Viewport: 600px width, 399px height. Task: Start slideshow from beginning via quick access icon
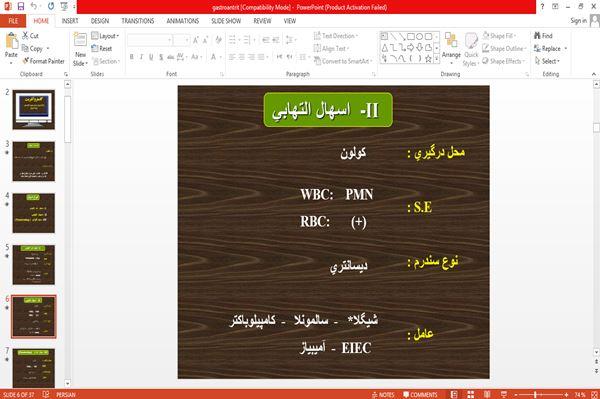tap(64, 6)
